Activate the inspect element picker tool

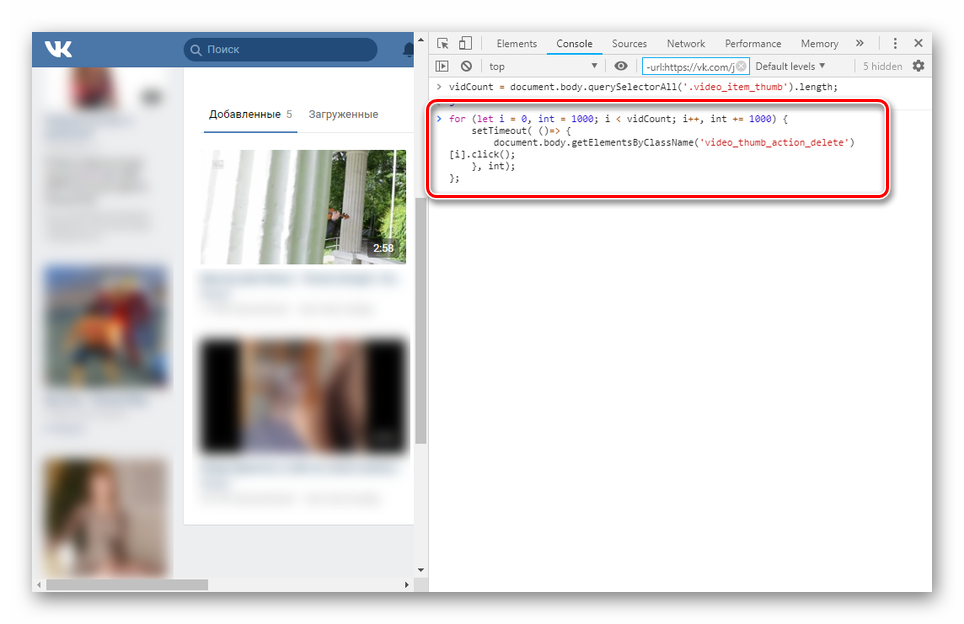[x=443, y=44]
